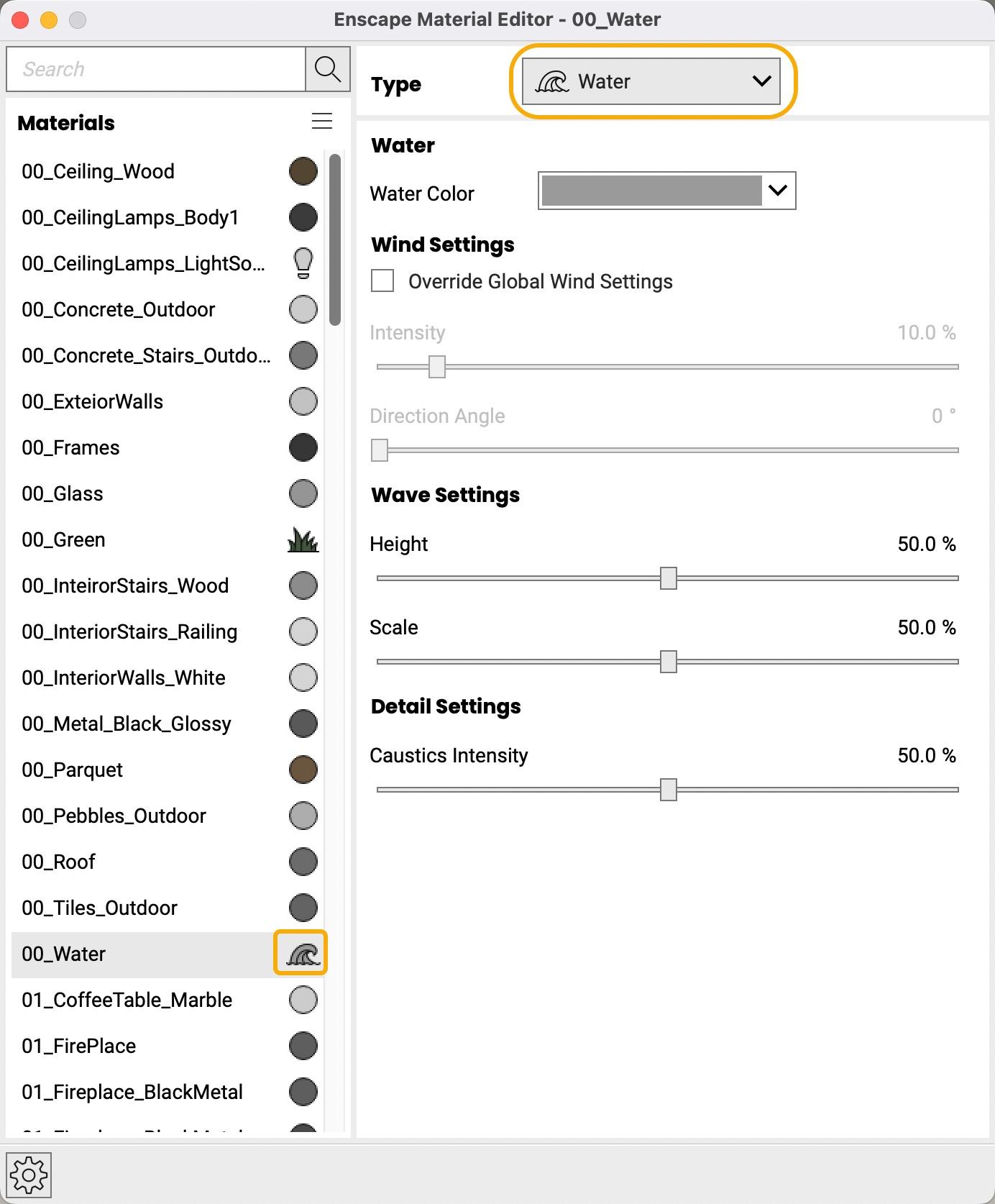Expand the Water Color dropdown arrow
Image resolution: width=995 pixels, height=1204 pixels.
pyautogui.click(x=778, y=191)
